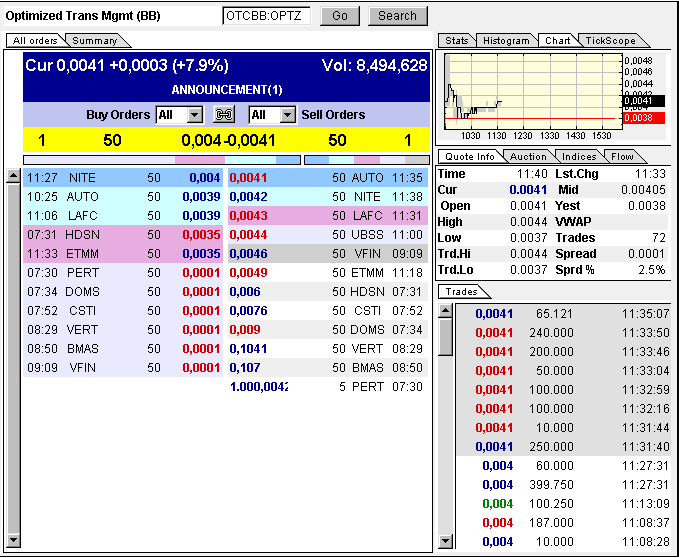Show the Stats tab
Image resolution: width=679 pixels, height=558 pixels.
457,41
